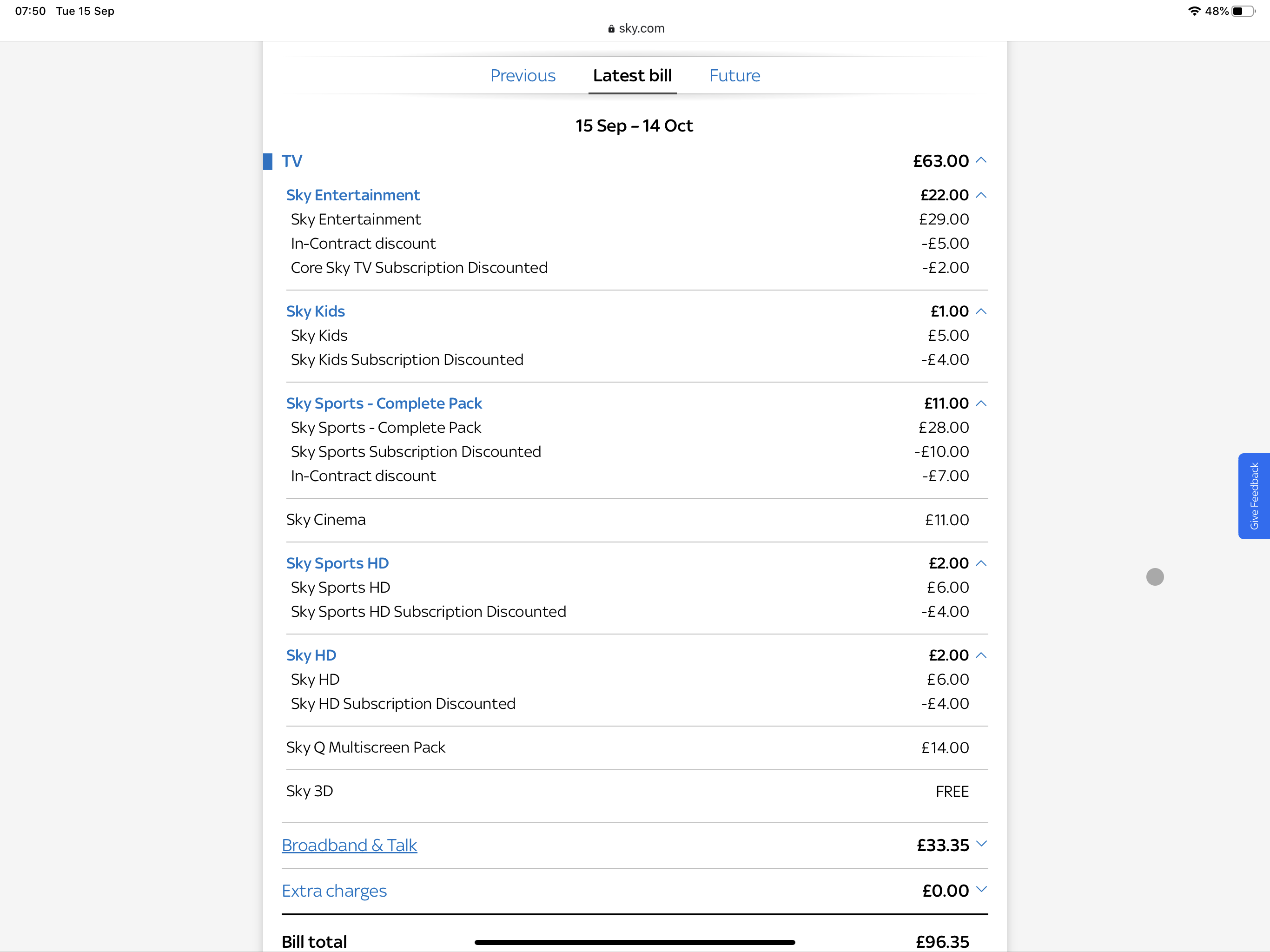Open the Sky Kids details link
Screen dimensions: 1270x952
(x=315, y=311)
